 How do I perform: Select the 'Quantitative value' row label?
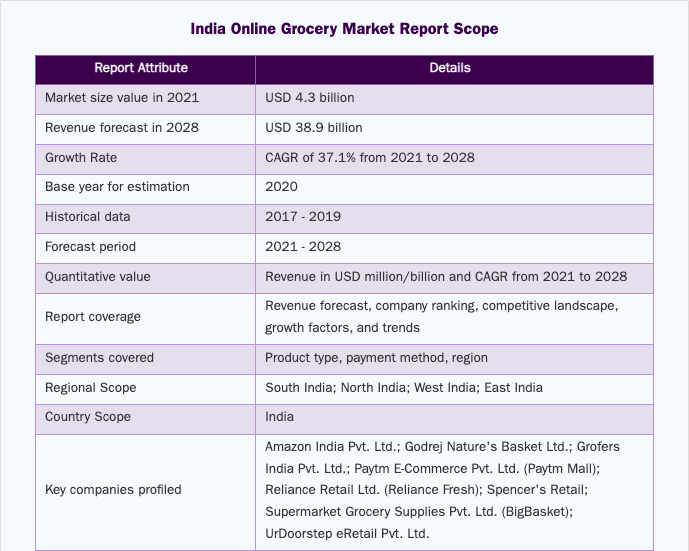coord(98,277)
